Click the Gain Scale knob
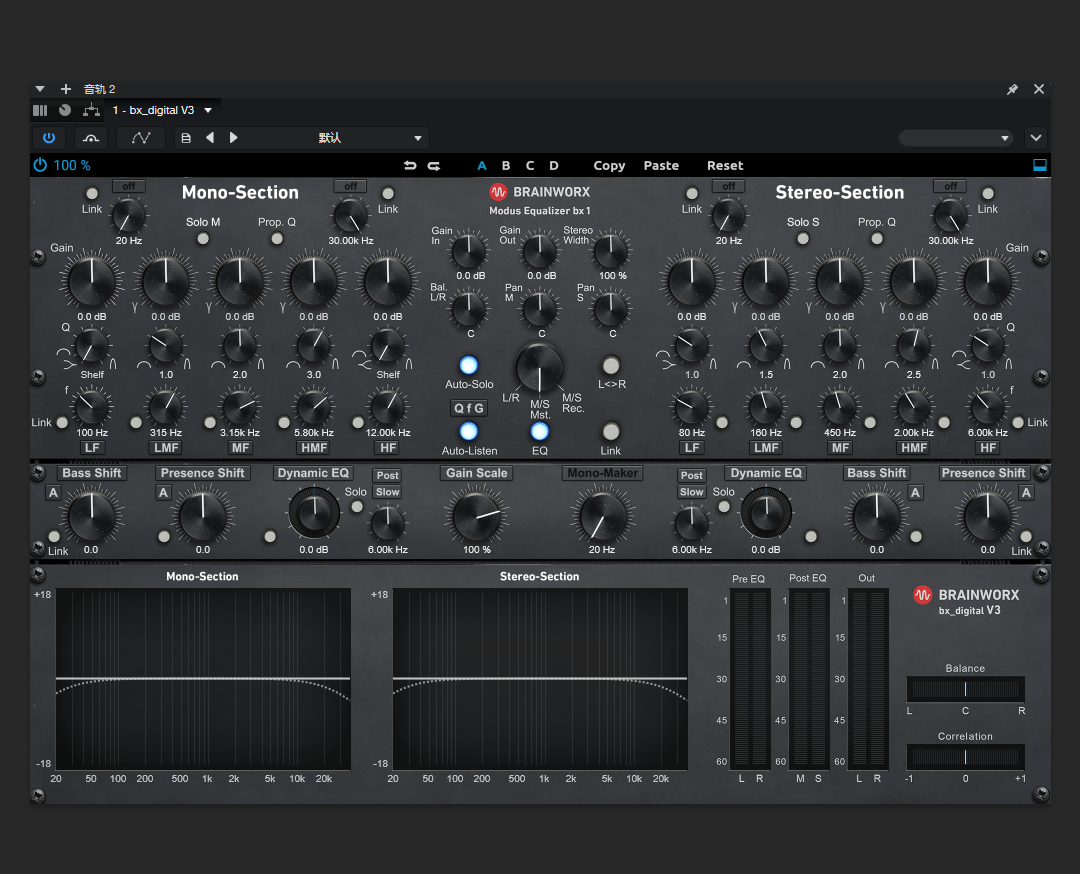The image size is (1080, 874). coord(477,515)
